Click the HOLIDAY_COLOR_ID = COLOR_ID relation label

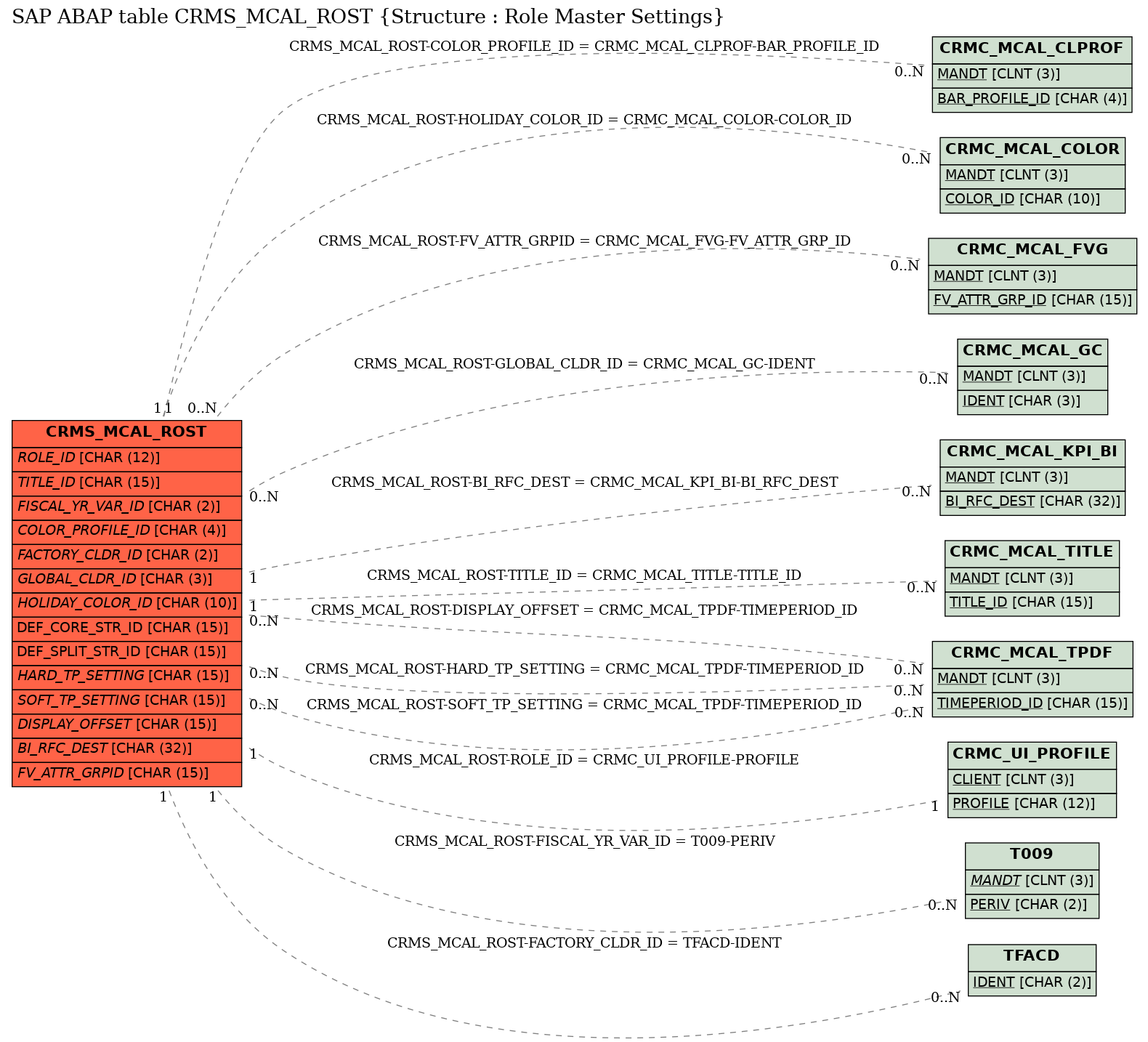pos(584,120)
